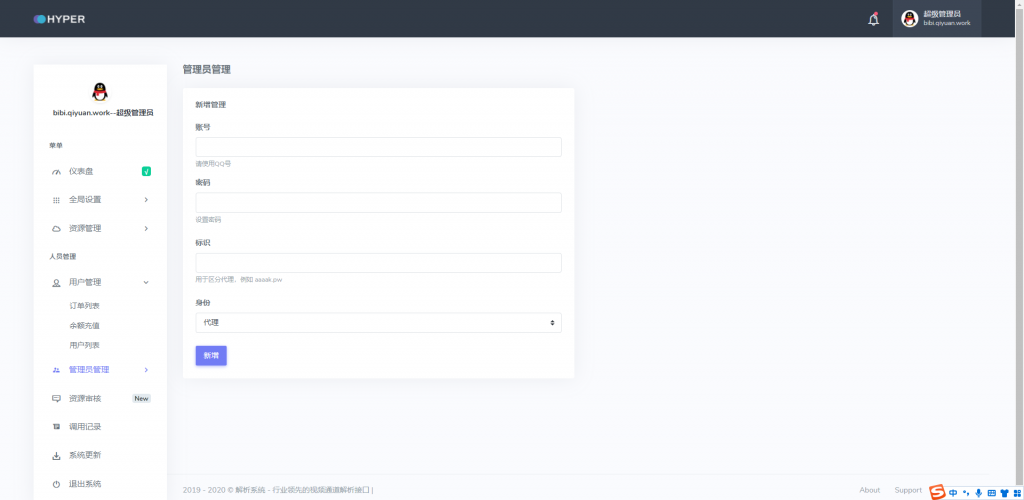Click the 调用记录 sidebar icon
This screenshot has height=500, width=1024.
click(56, 427)
